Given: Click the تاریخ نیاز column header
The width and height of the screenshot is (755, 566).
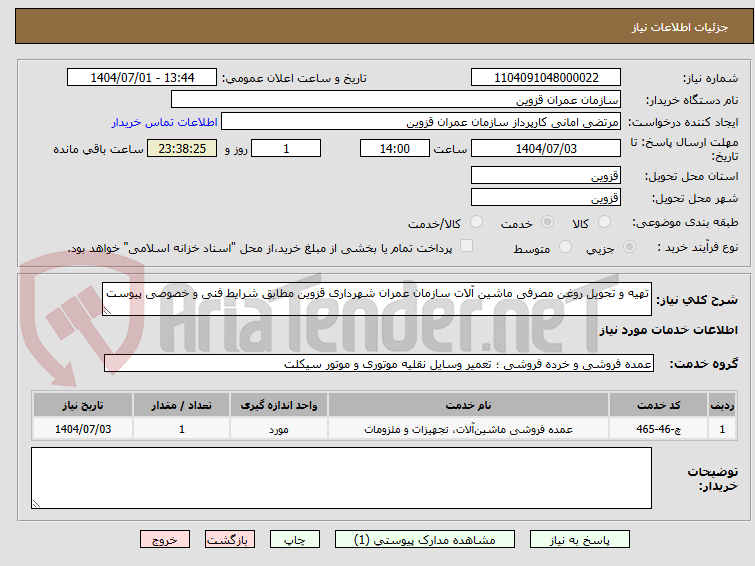Looking at the screenshot, I should [83, 405].
